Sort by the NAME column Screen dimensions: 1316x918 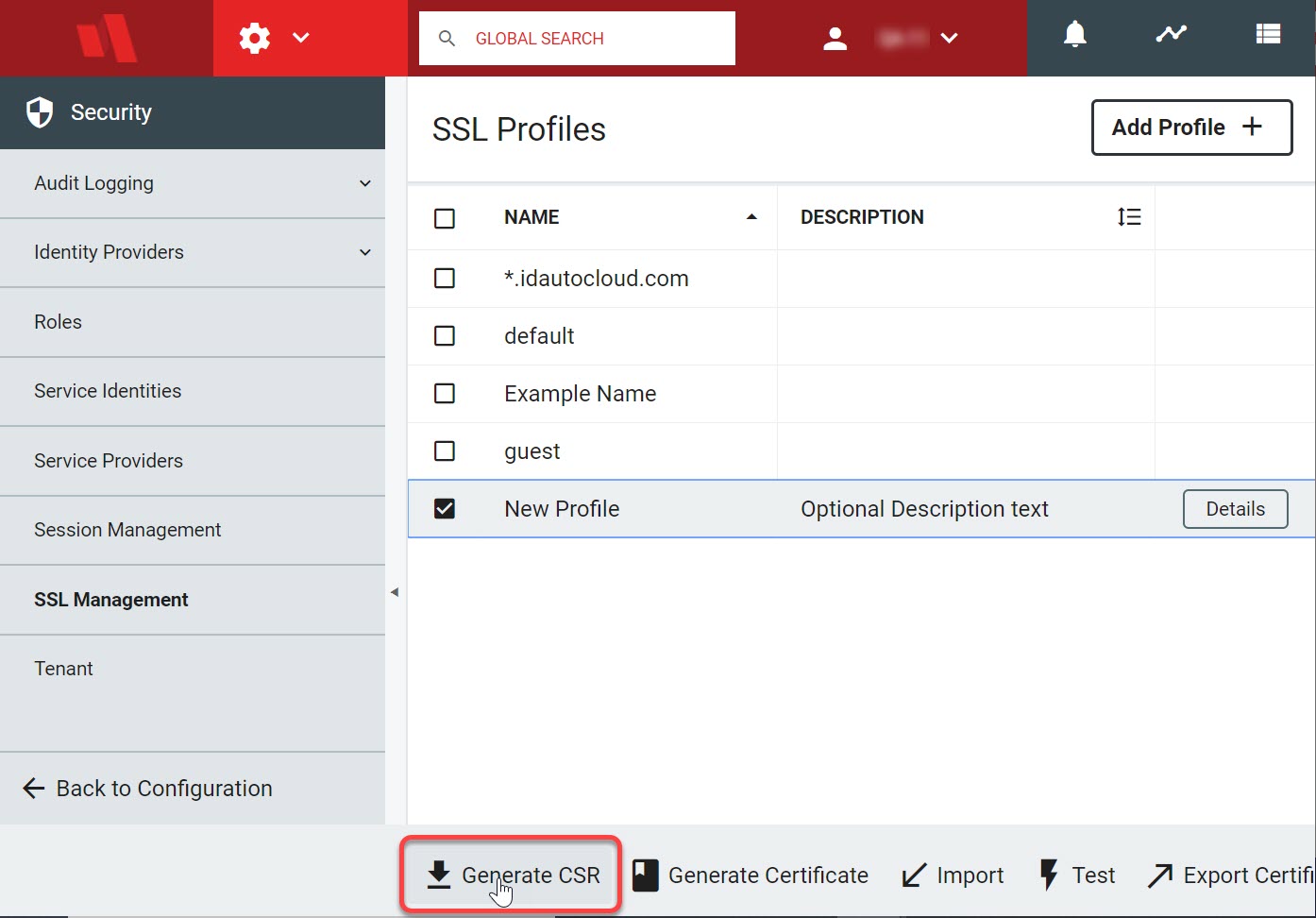pyautogui.click(x=531, y=217)
